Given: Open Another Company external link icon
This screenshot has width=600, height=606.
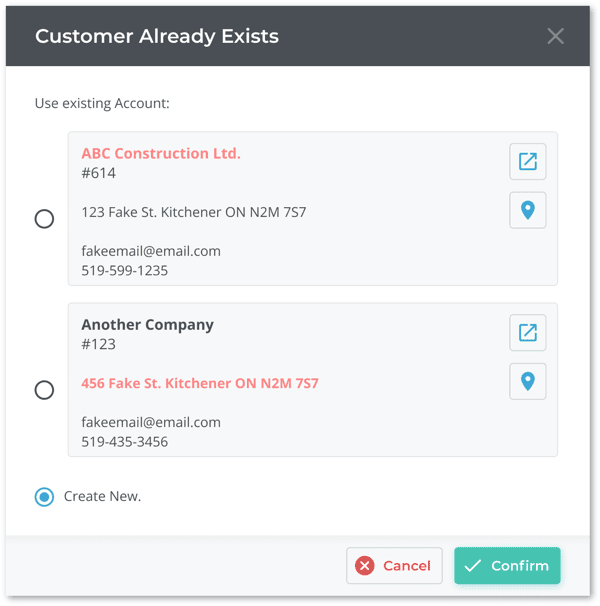Looking at the screenshot, I should (x=527, y=333).
